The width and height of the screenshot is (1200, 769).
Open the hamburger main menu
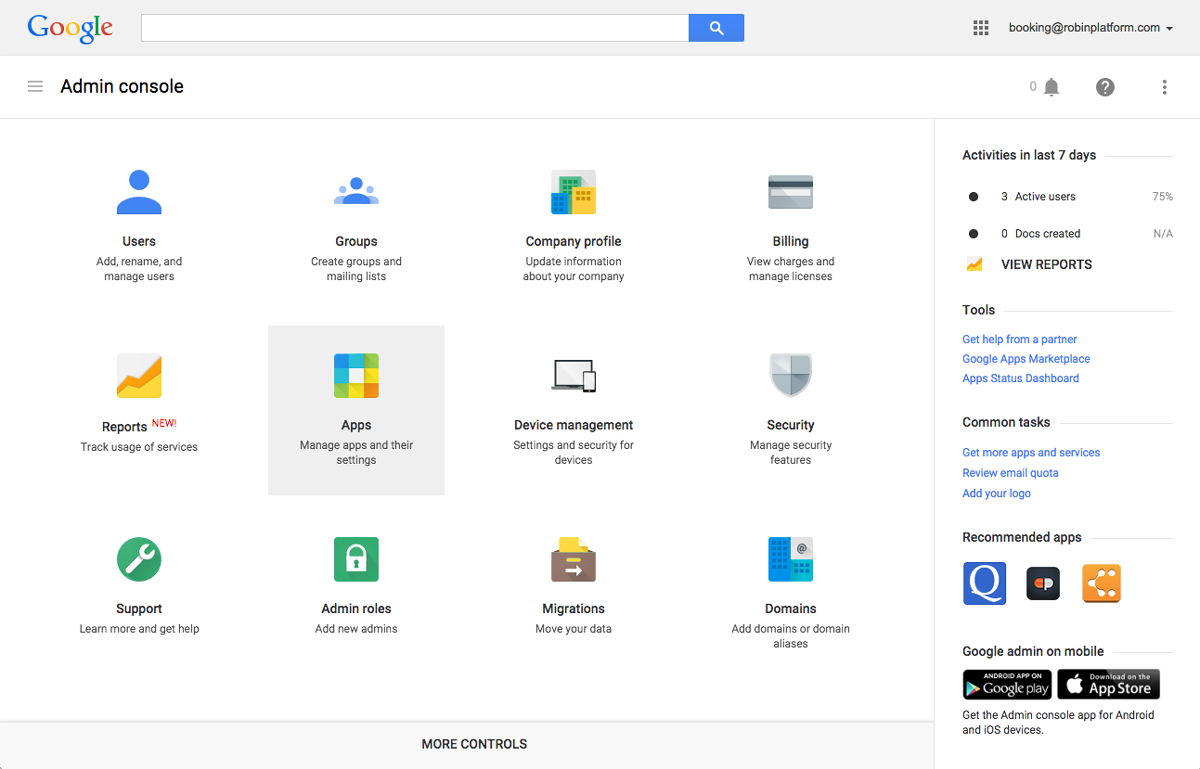[35, 87]
